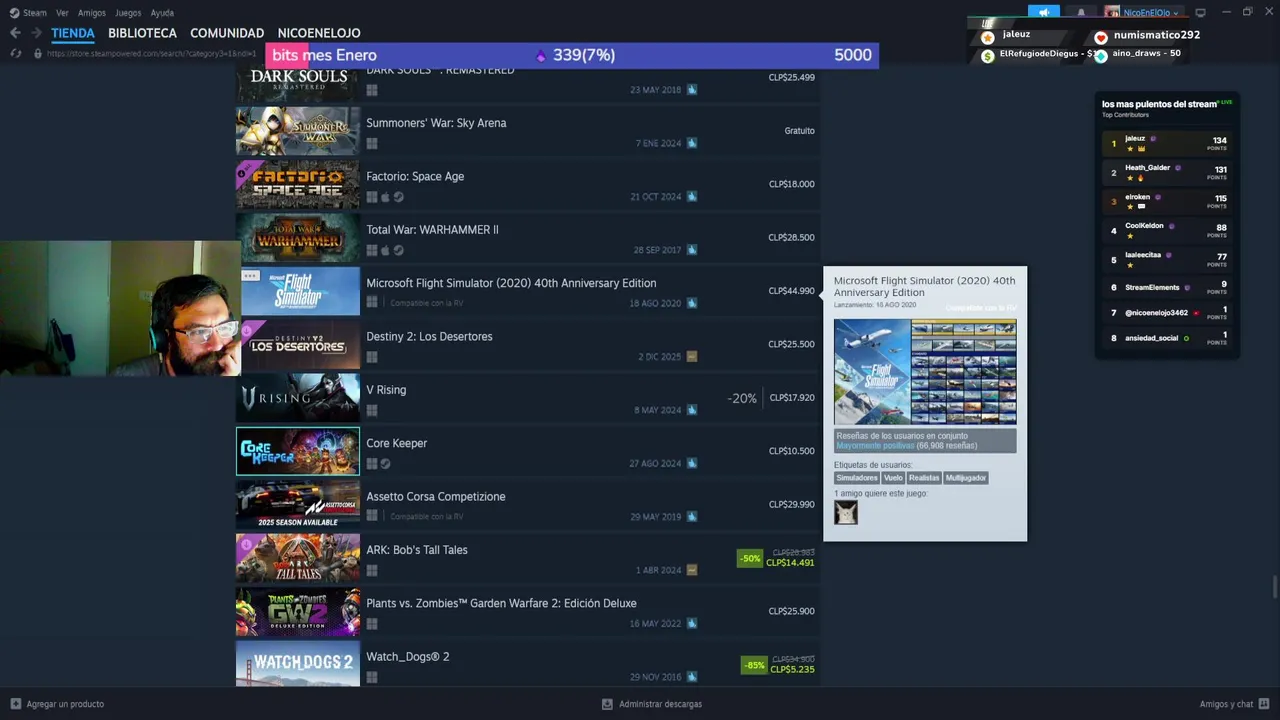This screenshot has width=1280, height=720.
Task: Click the Simuladores tag in the hover card
Action: coord(856,478)
